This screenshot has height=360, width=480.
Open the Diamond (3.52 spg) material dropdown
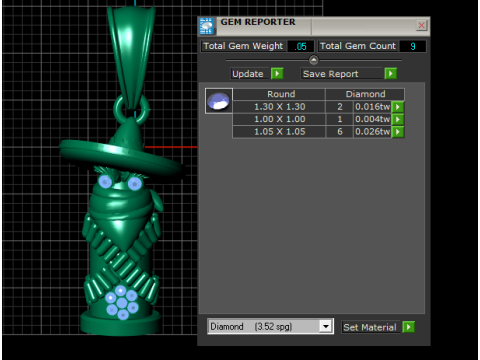(x=270, y=326)
